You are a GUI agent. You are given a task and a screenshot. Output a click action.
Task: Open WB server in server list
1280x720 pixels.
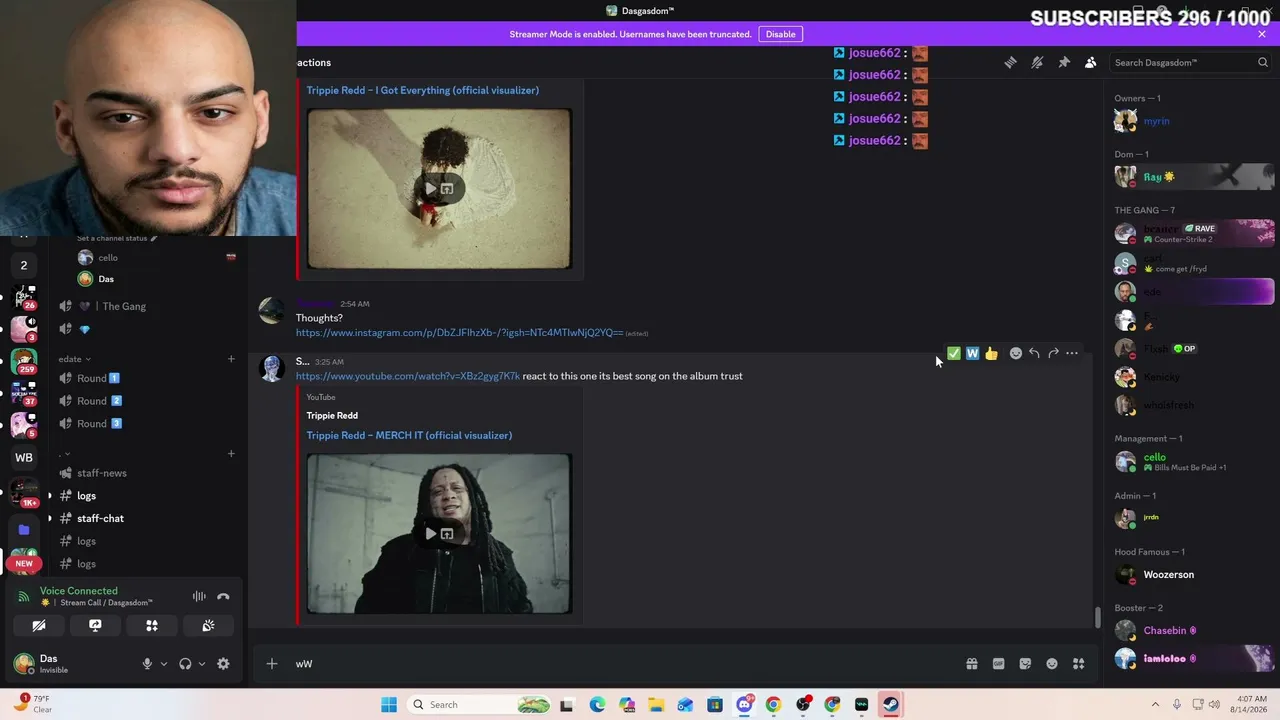24,457
